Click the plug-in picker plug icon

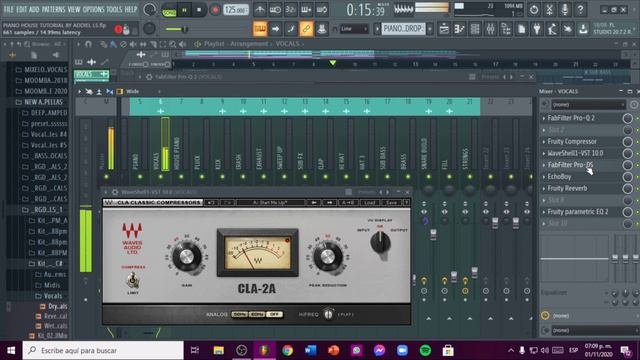[x=537, y=29]
